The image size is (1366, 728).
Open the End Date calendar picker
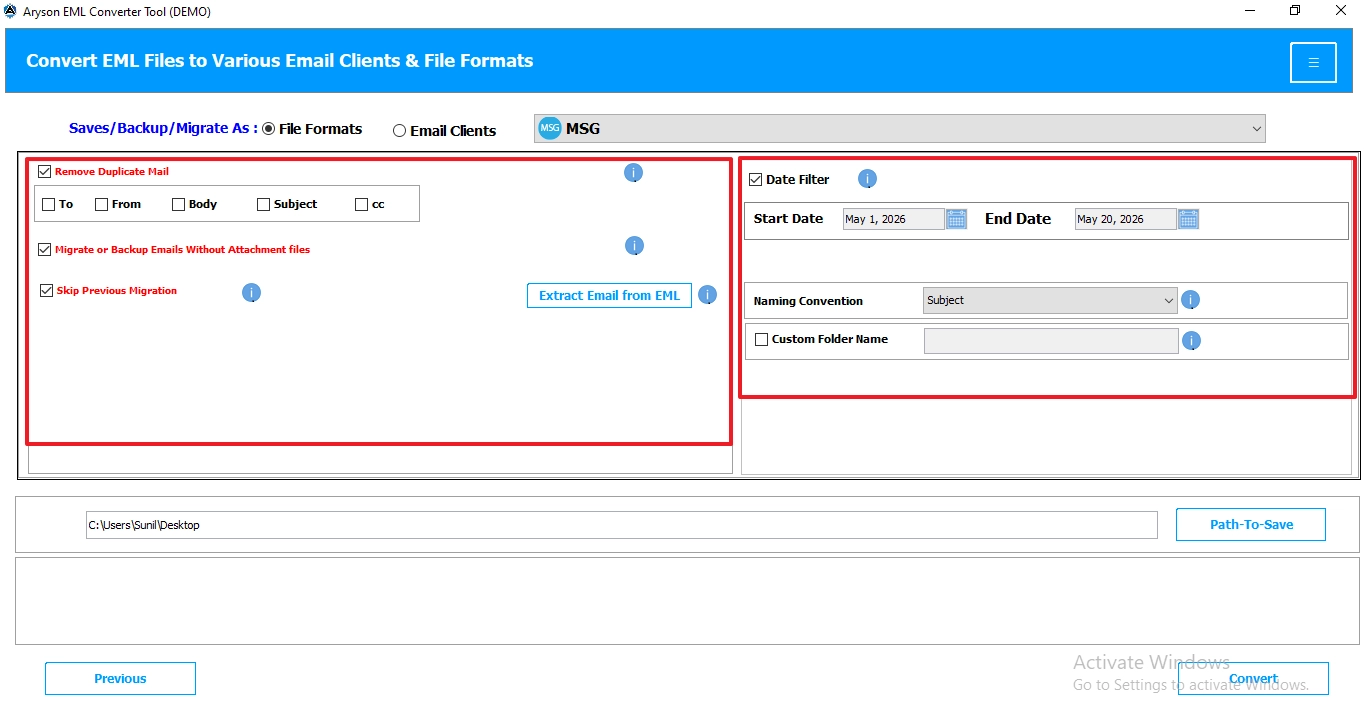point(1188,219)
